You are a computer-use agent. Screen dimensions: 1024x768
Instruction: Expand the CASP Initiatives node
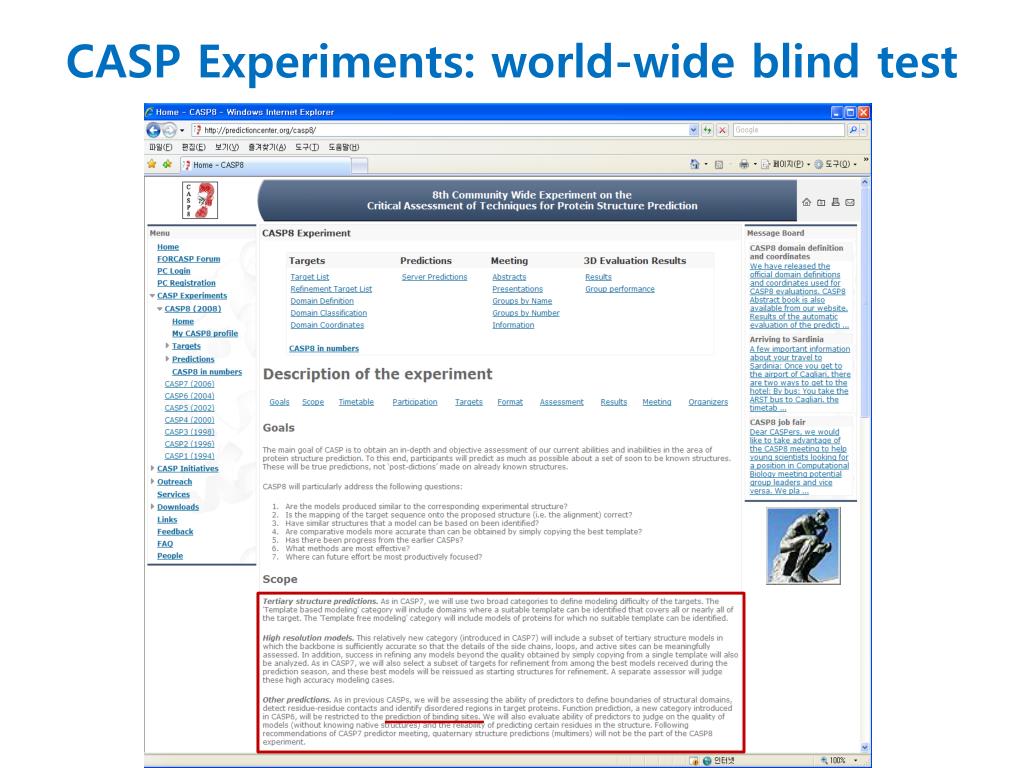153,468
